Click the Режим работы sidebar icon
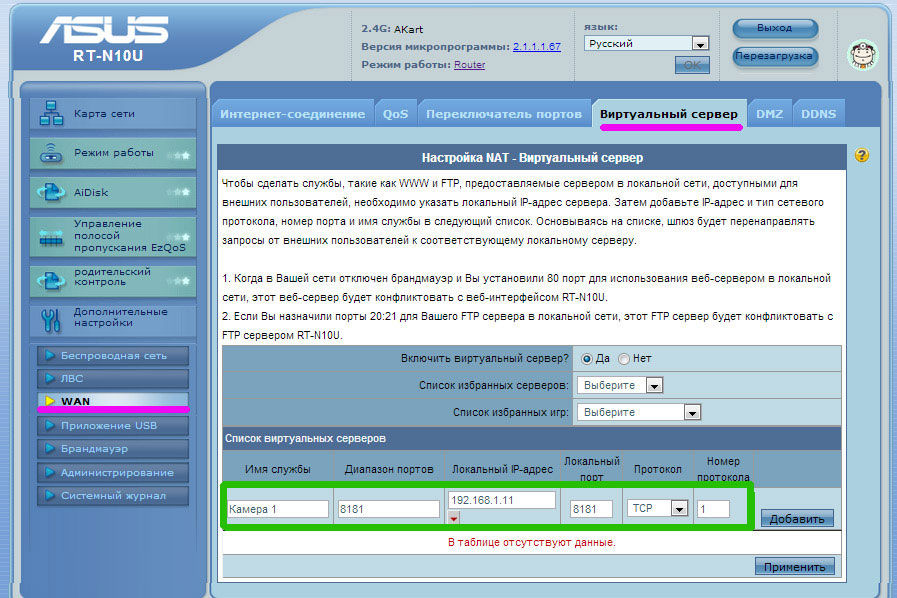This screenshot has height=598, width=897. pyautogui.click(x=51, y=153)
